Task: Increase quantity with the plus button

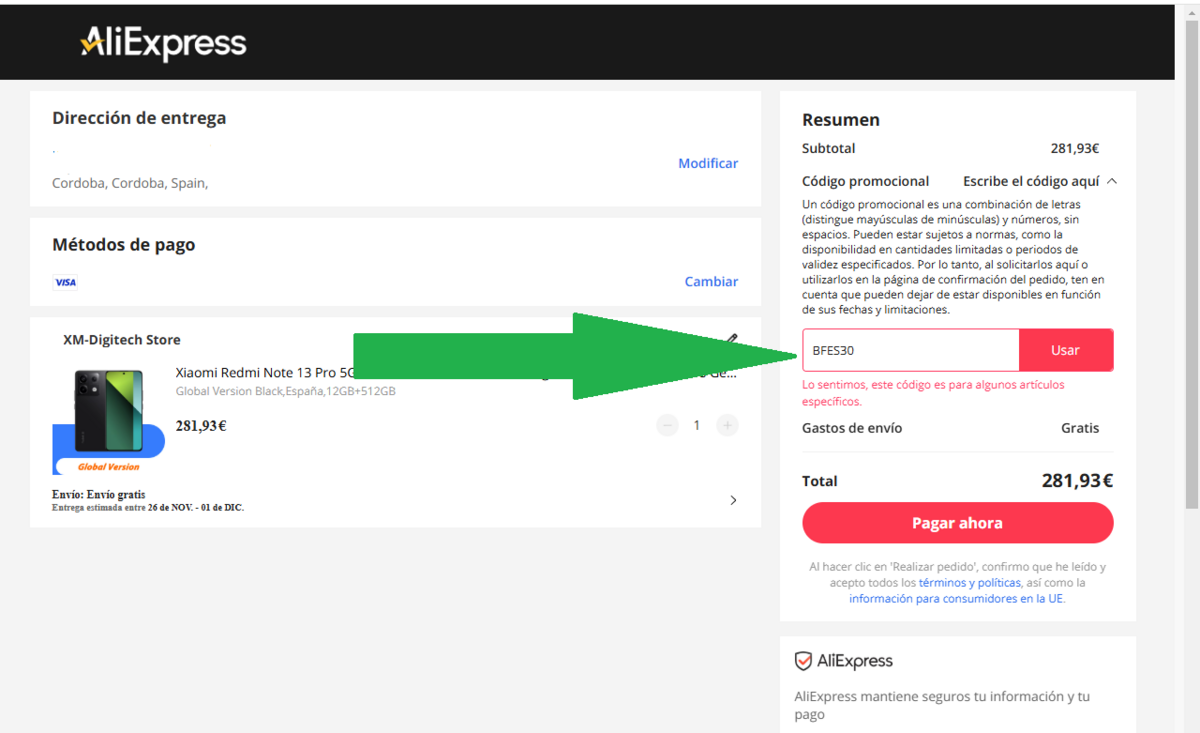Action: (x=728, y=425)
